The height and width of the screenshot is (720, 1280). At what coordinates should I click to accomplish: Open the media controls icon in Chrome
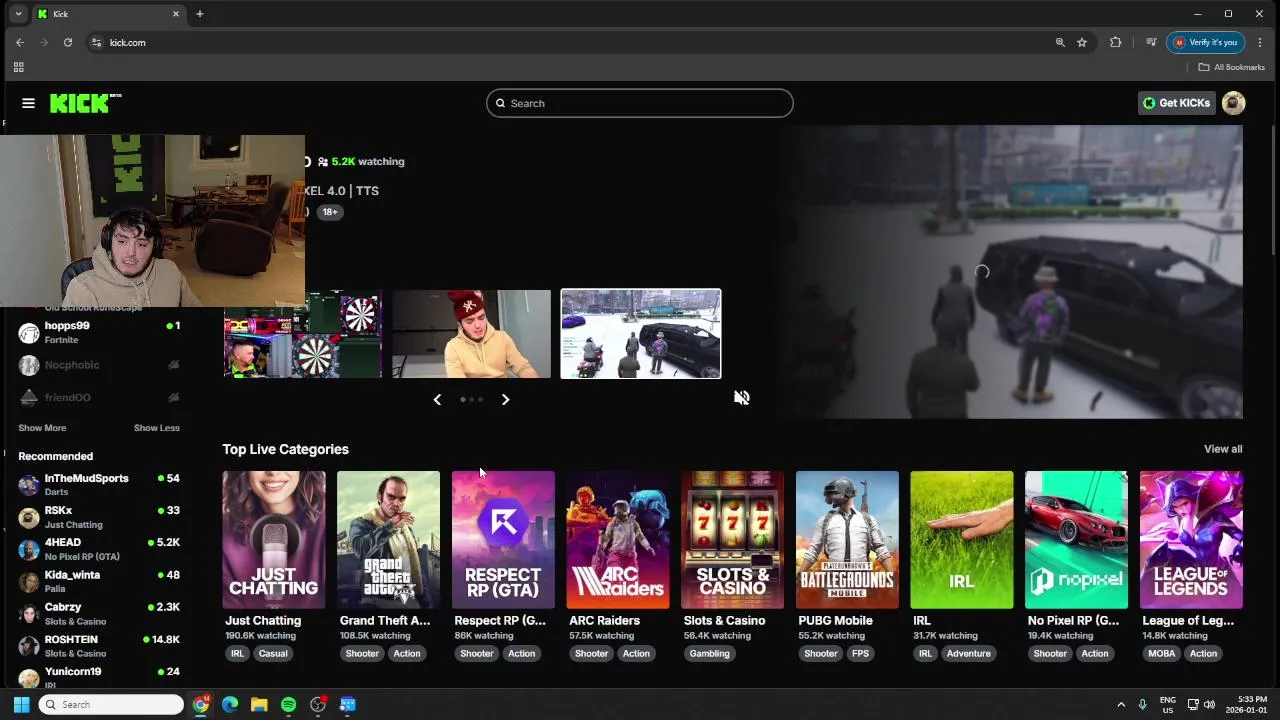point(1151,42)
